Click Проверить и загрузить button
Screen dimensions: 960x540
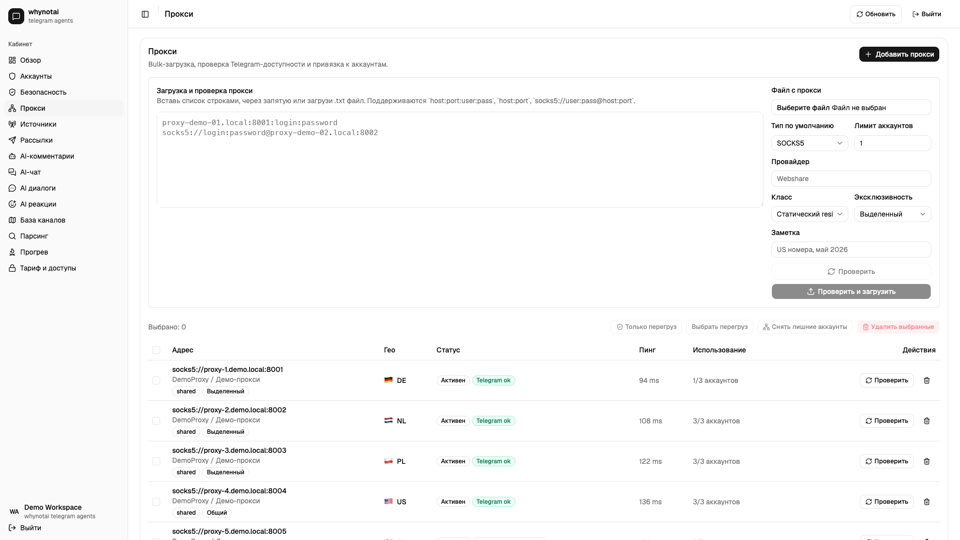tap(851, 291)
